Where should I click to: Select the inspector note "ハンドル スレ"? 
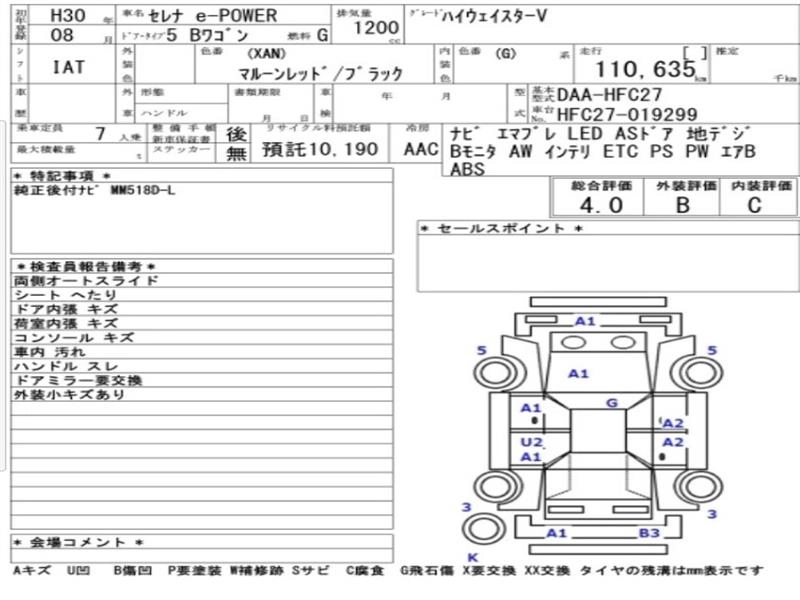66,366
